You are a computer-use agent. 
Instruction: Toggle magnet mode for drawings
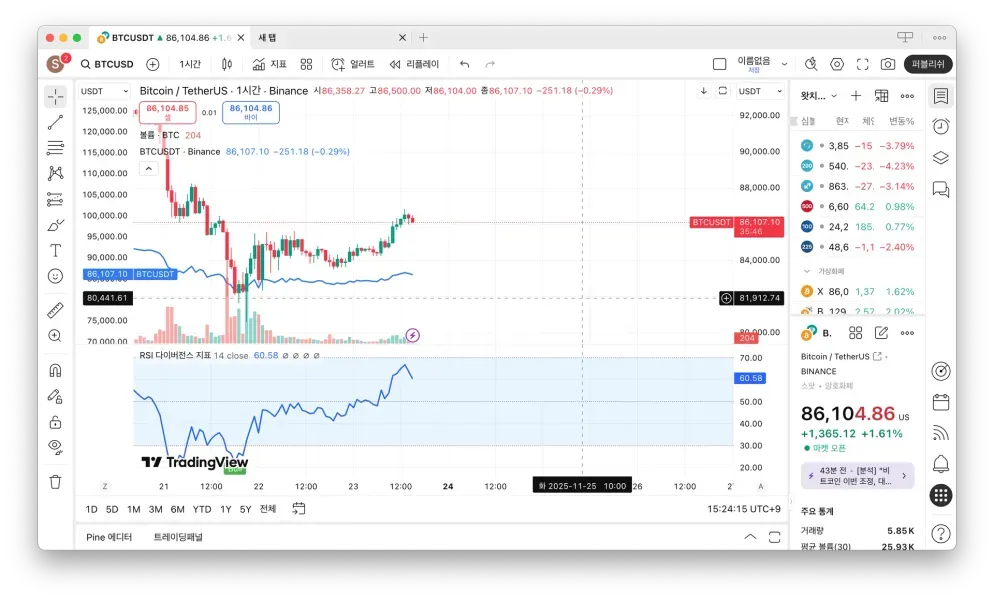(x=56, y=370)
